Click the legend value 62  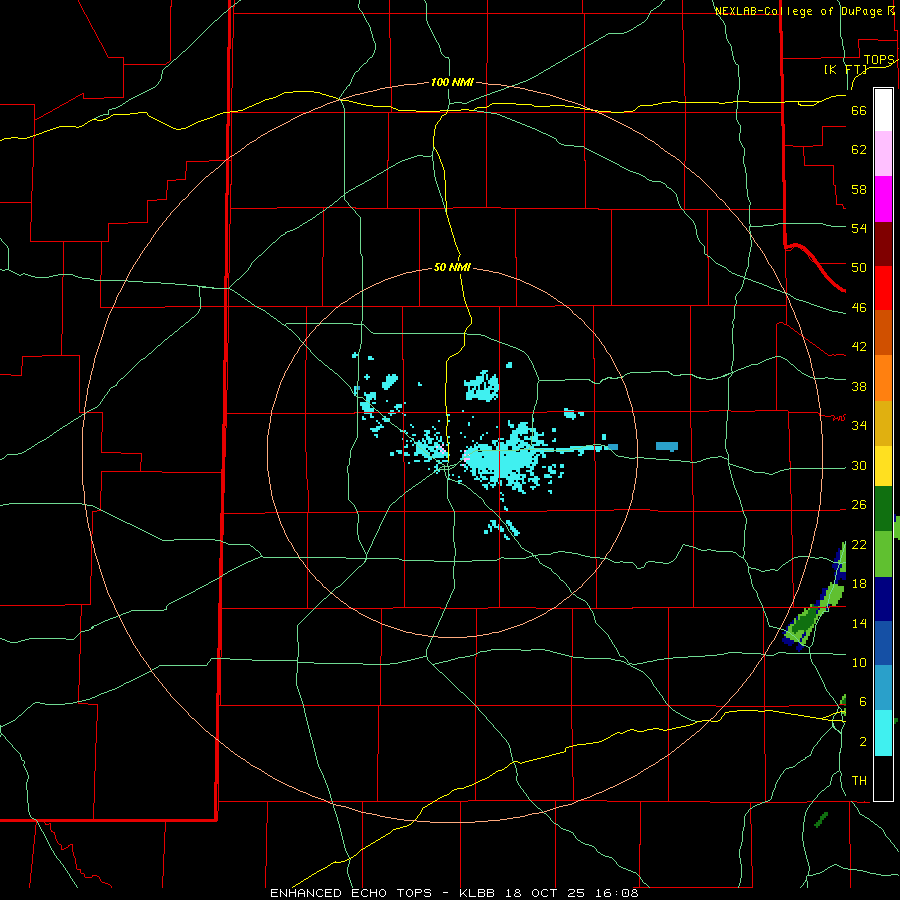[x=859, y=150]
